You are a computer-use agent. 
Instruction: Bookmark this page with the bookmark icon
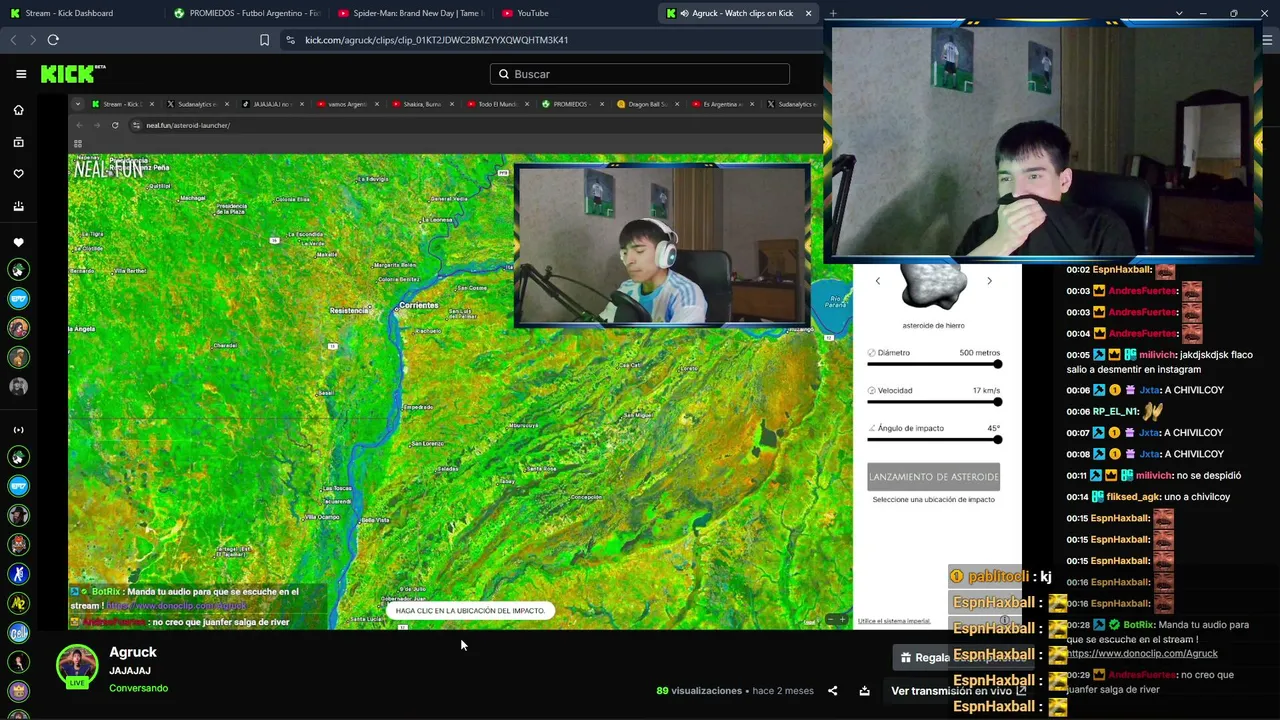[x=264, y=40]
